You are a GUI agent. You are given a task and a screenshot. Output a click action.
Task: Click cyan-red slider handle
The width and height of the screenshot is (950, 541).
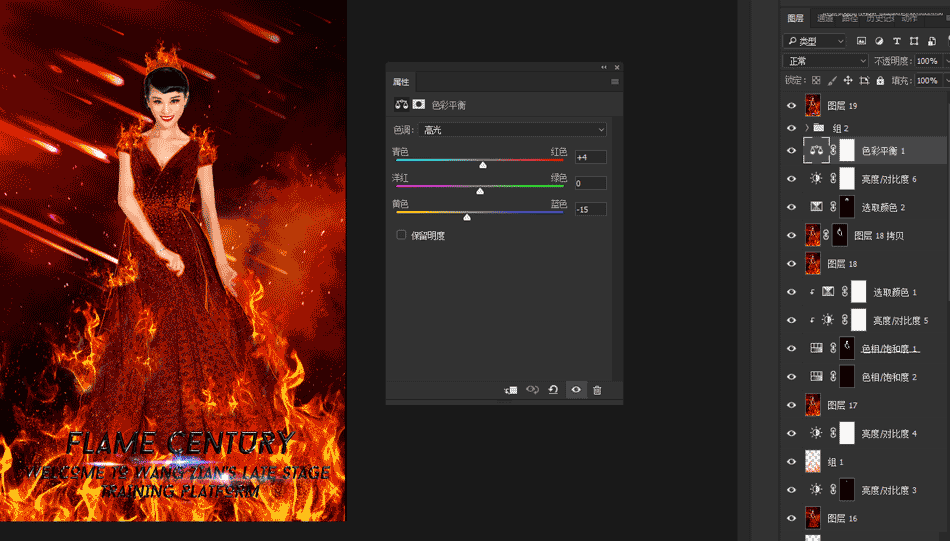click(483, 165)
